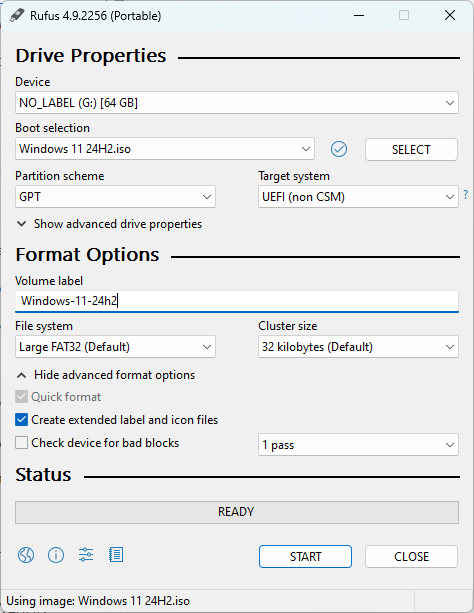Click the status bar text 'Using image: Windows 11 24H2.iso'
Image resolution: width=474 pixels, height=613 pixels.
[98, 601]
